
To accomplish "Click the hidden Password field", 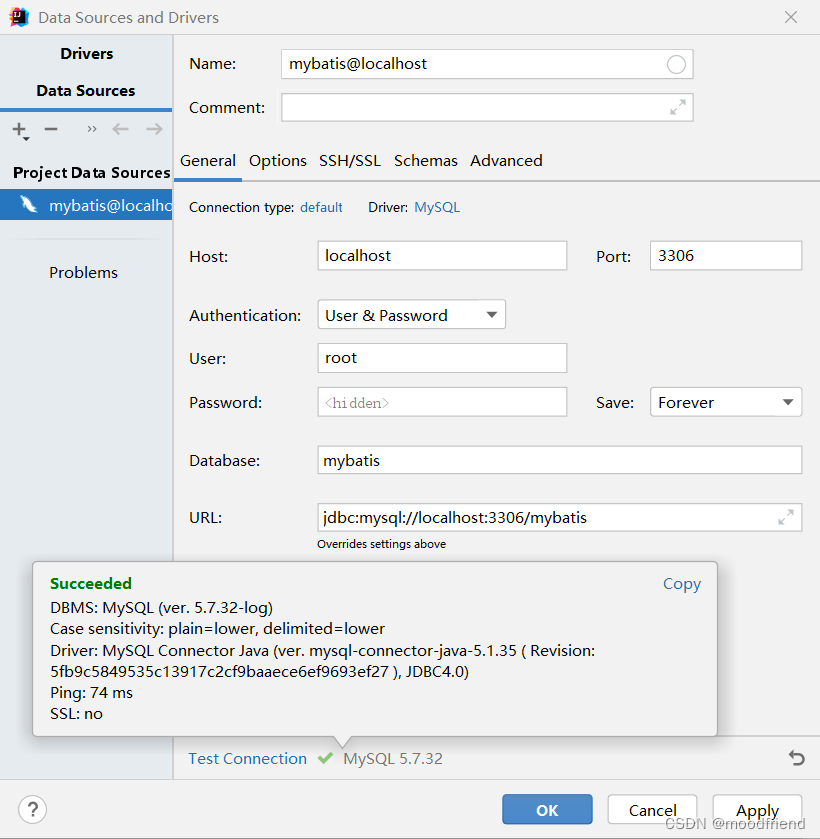I will tap(442, 402).
